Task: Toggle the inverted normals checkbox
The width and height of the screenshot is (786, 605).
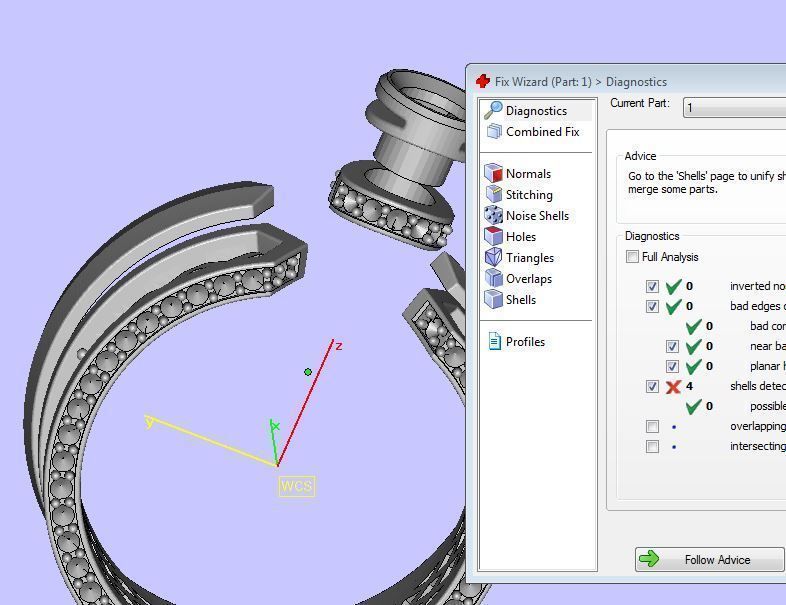Action: pos(652,286)
